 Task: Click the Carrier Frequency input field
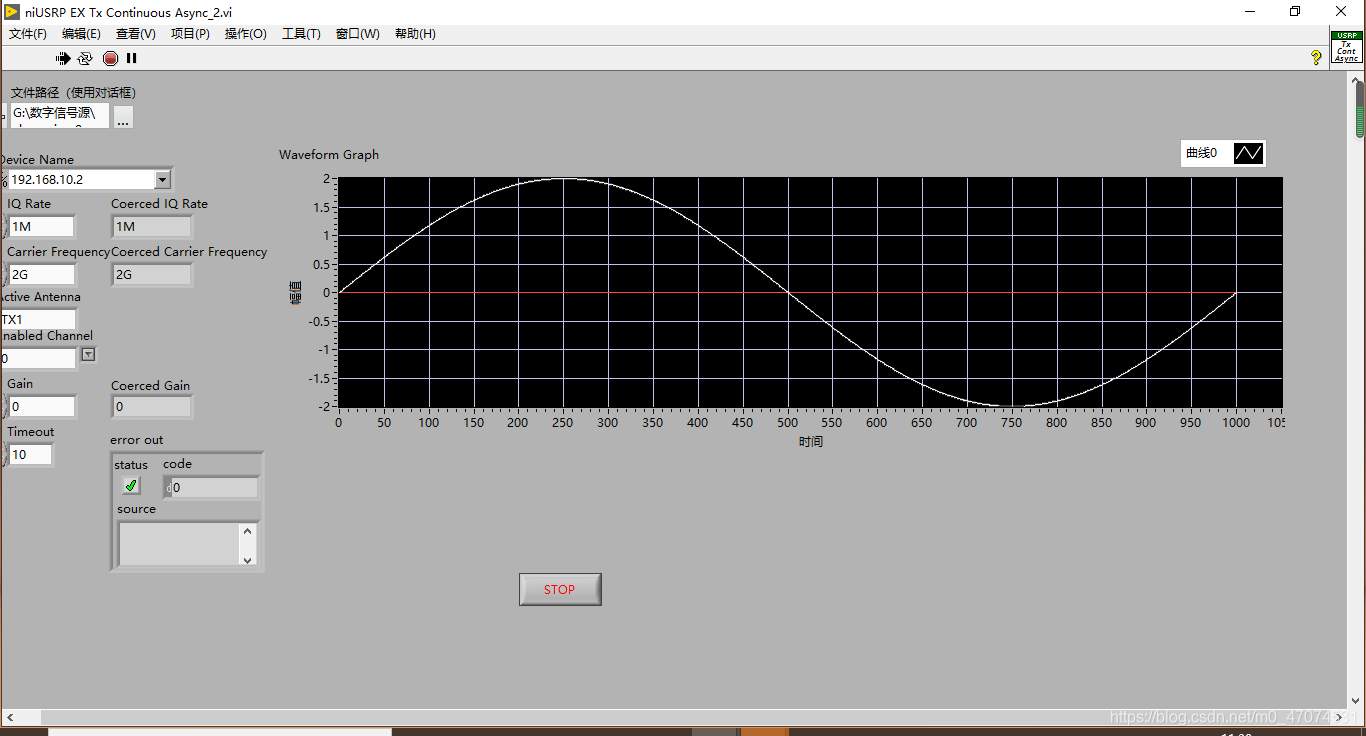(41, 274)
